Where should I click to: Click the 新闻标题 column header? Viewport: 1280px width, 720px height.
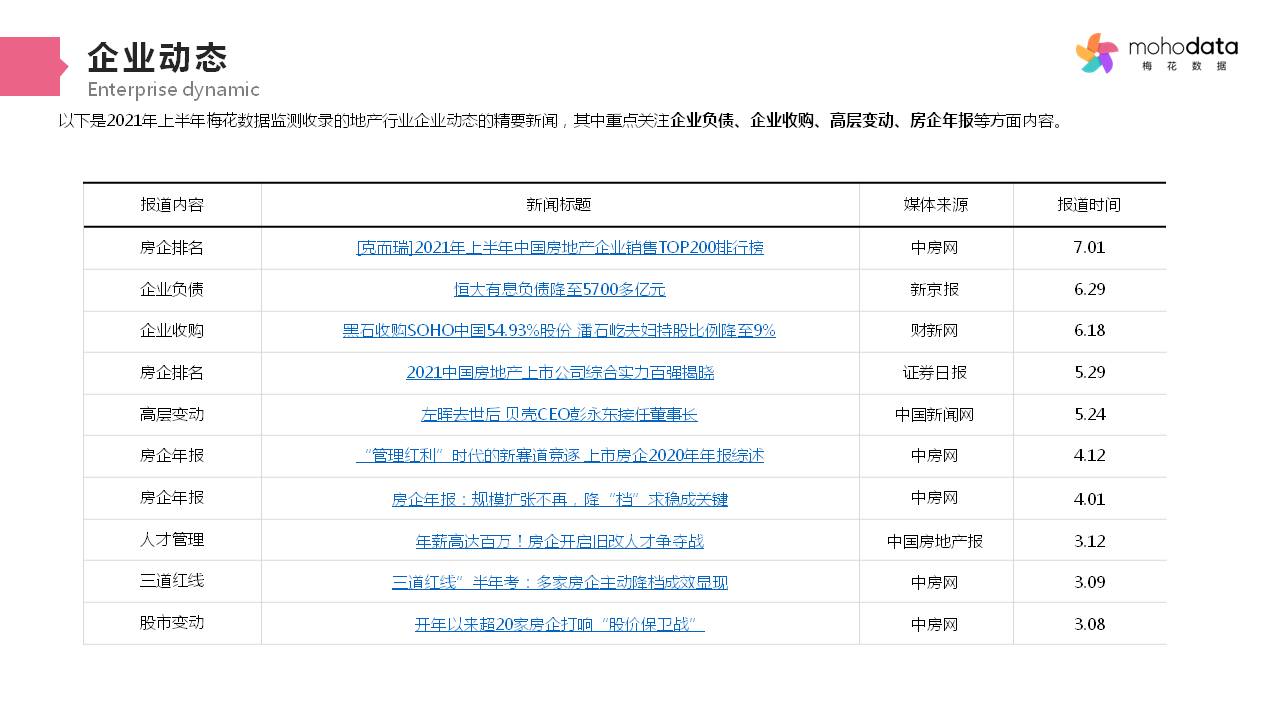pos(560,204)
